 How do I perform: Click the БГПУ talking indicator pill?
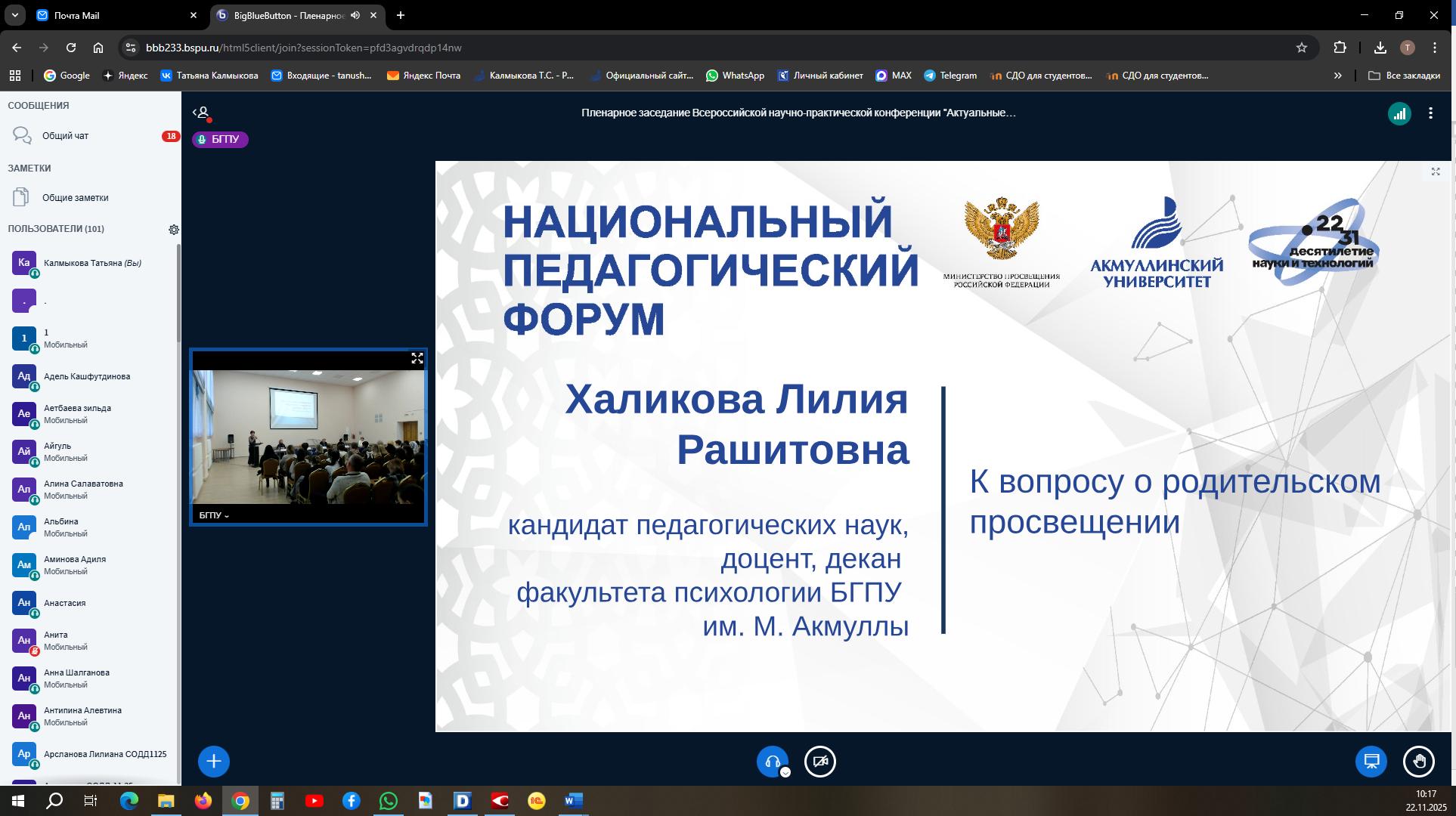coord(220,140)
